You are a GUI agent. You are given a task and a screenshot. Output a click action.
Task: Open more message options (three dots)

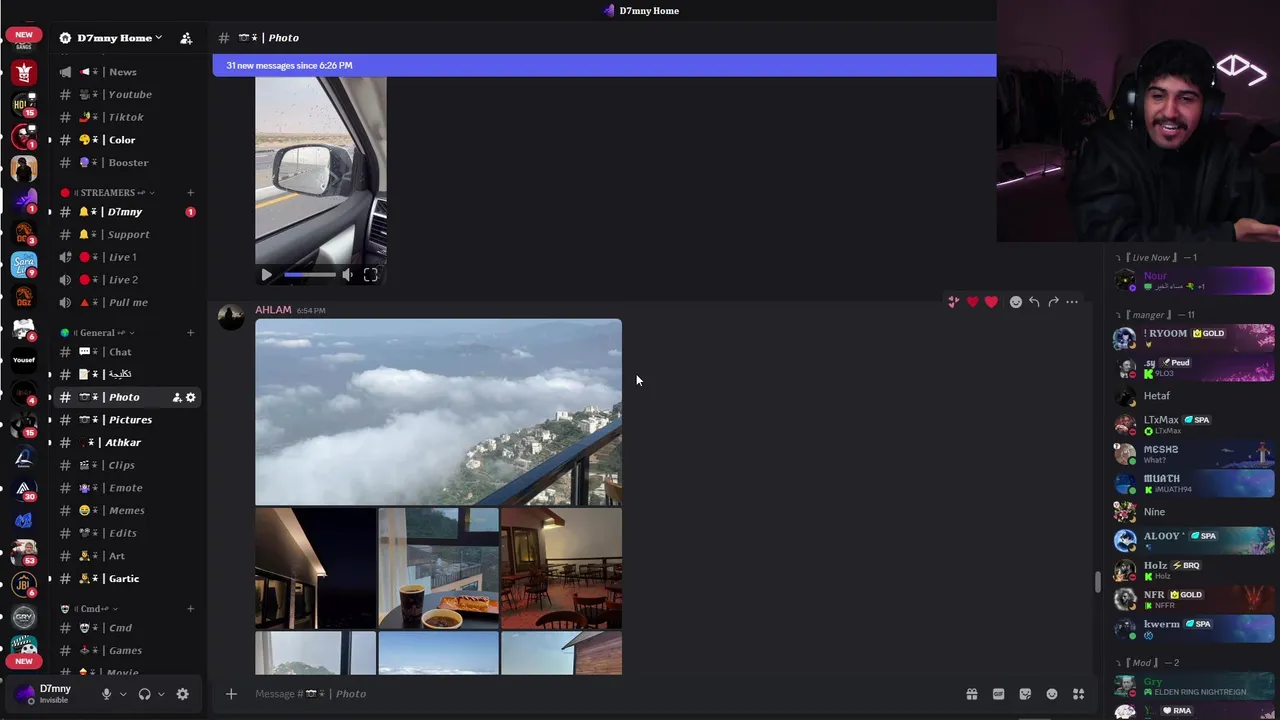point(1072,302)
